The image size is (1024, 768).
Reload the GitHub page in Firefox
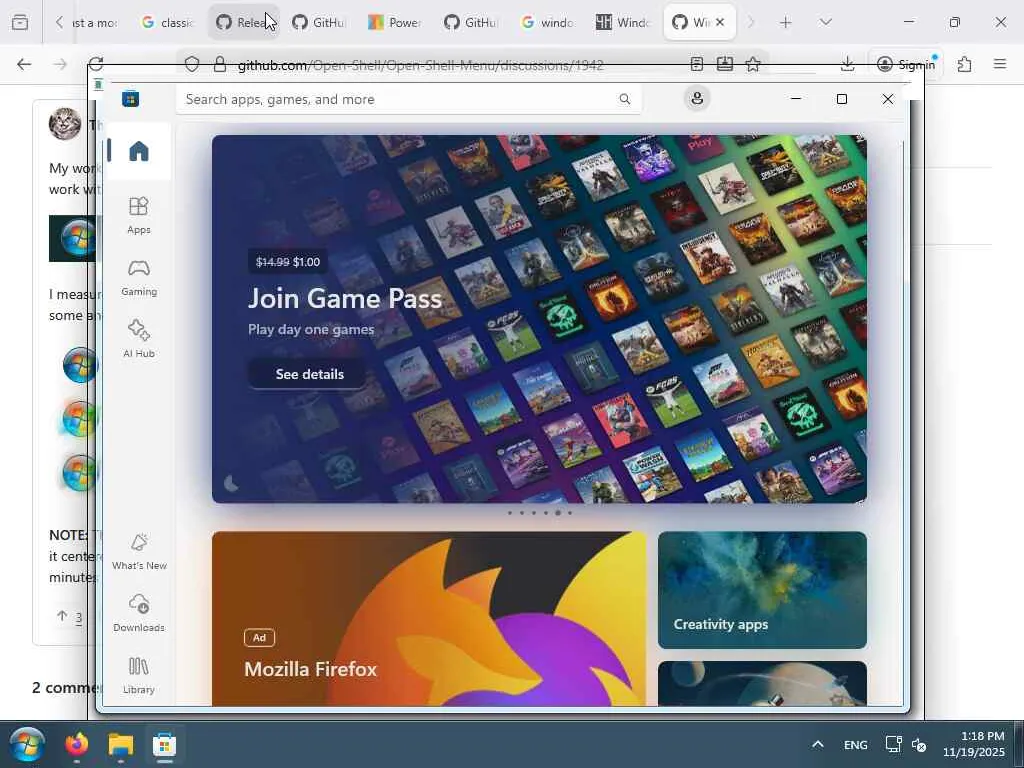[96, 64]
